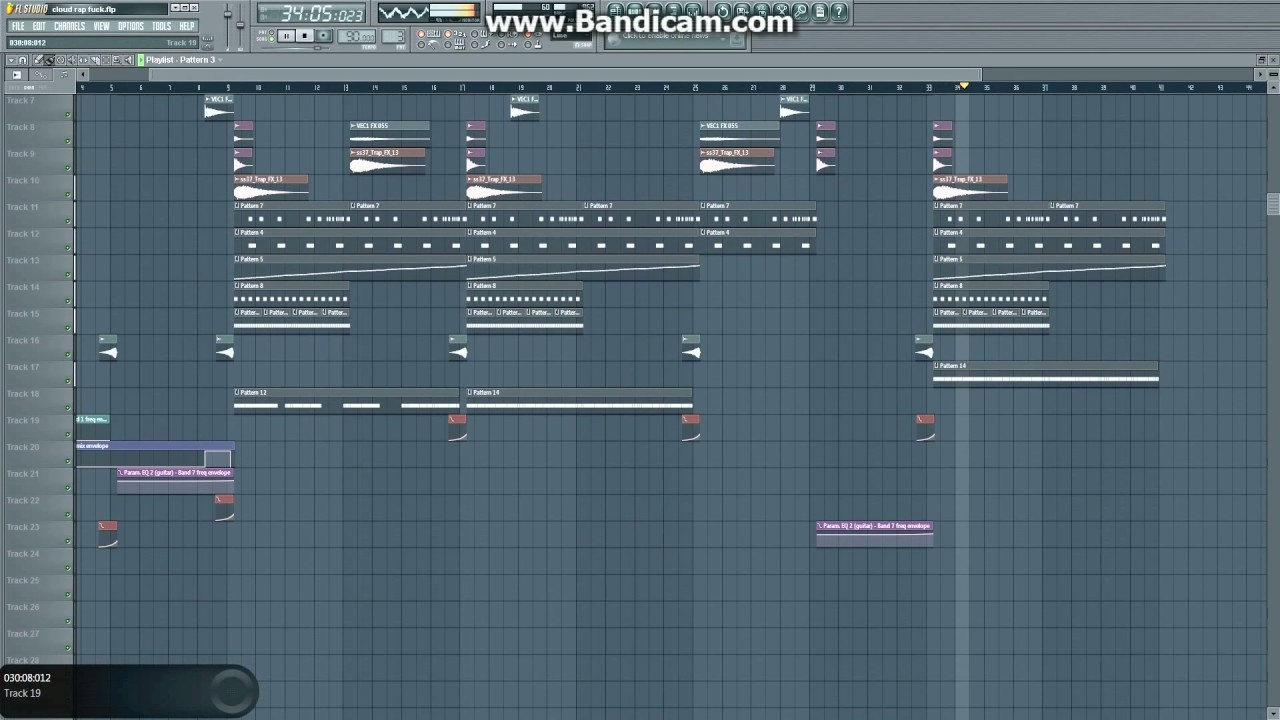Image resolution: width=1280 pixels, height=720 pixels.
Task: Mute Track 16 with its green dot
Action: coord(68,355)
